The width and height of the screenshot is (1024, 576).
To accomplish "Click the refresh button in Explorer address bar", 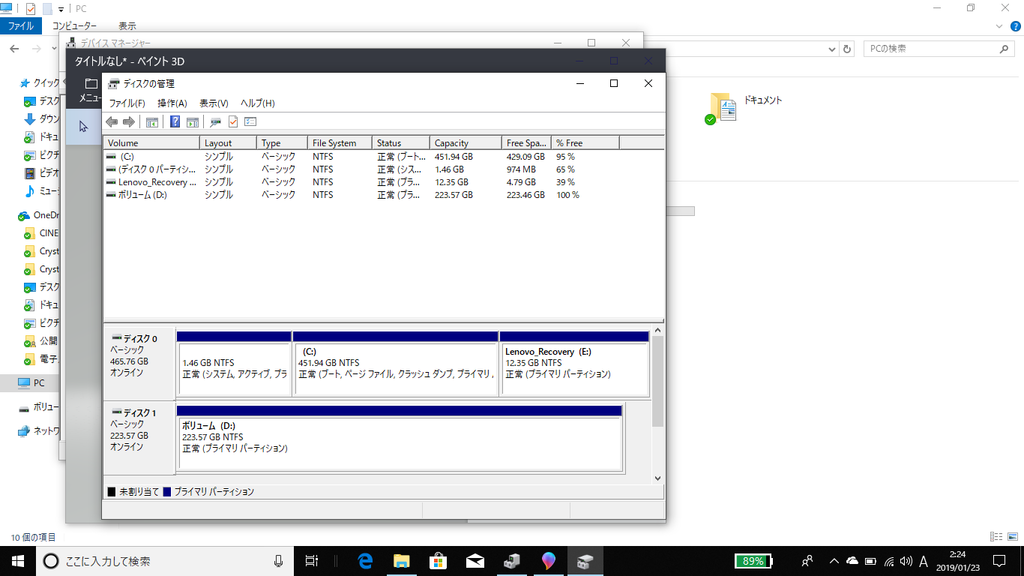I will [847, 49].
